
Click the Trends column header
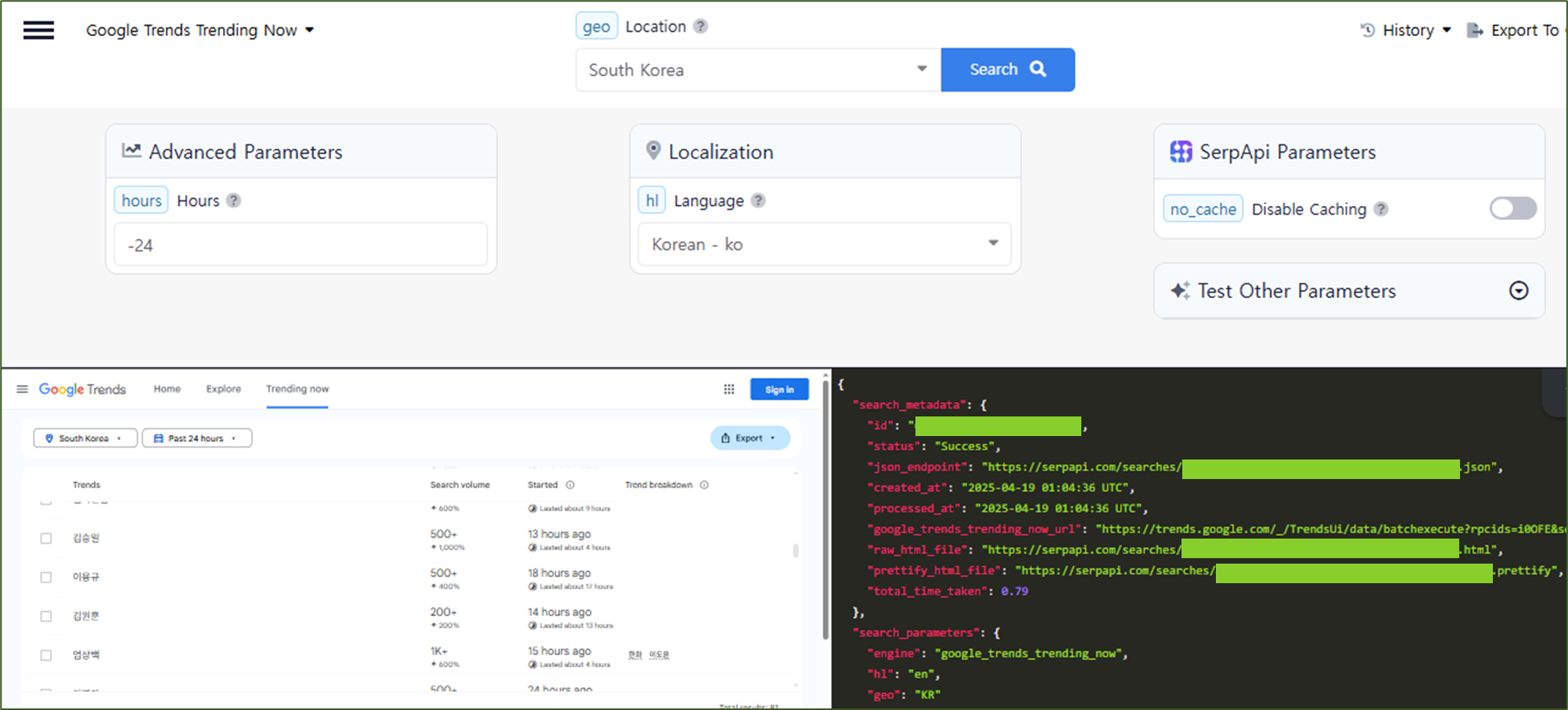pyautogui.click(x=87, y=485)
